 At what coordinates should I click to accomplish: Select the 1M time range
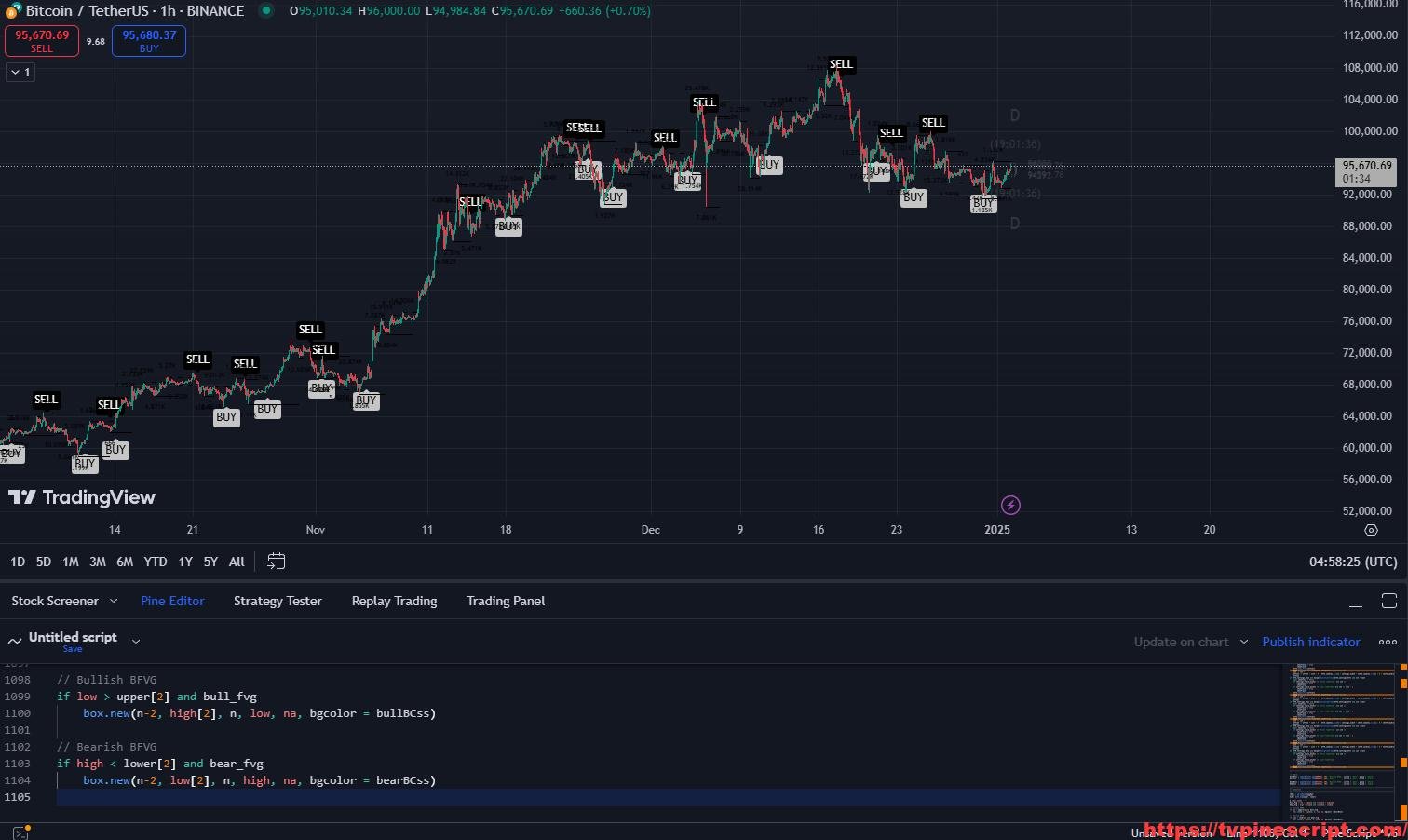pyautogui.click(x=70, y=562)
